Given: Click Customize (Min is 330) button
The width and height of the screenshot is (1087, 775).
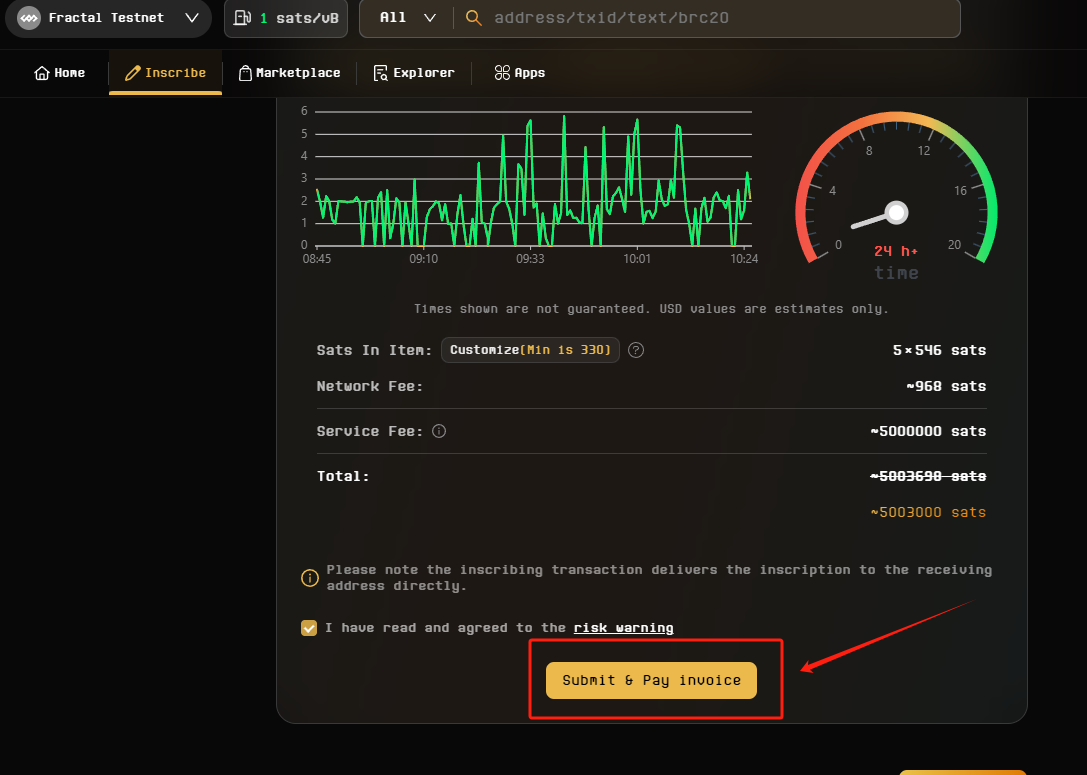Looking at the screenshot, I should (530, 350).
